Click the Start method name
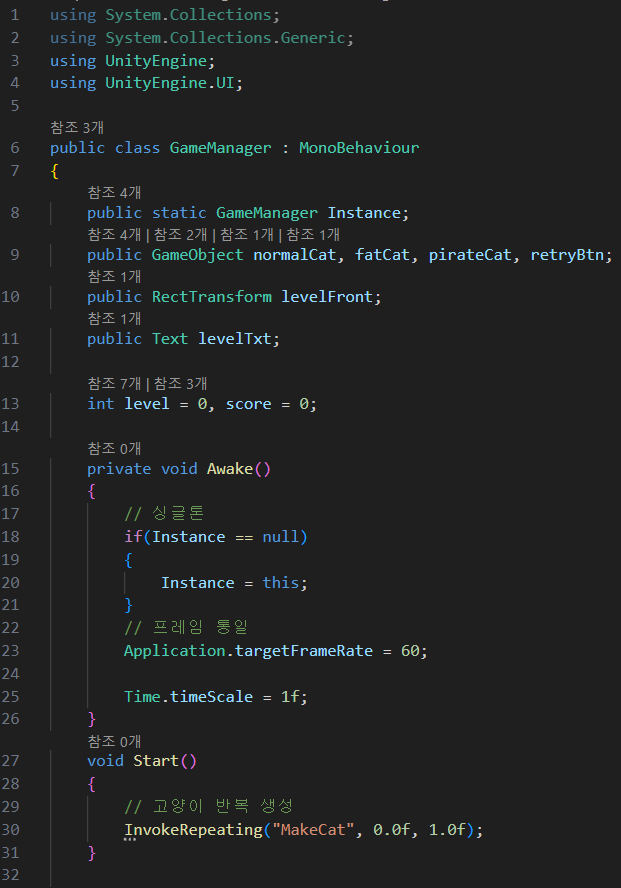The width and height of the screenshot is (621, 888). pyautogui.click(x=156, y=761)
